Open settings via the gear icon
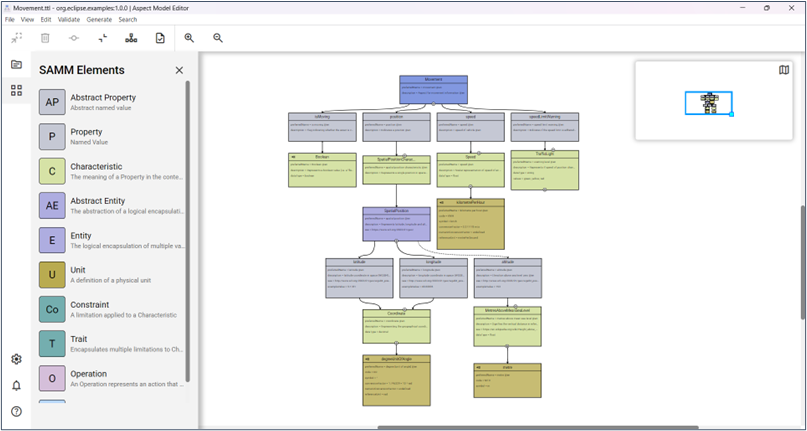Image resolution: width=807 pixels, height=431 pixels. [x=16, y=359]
